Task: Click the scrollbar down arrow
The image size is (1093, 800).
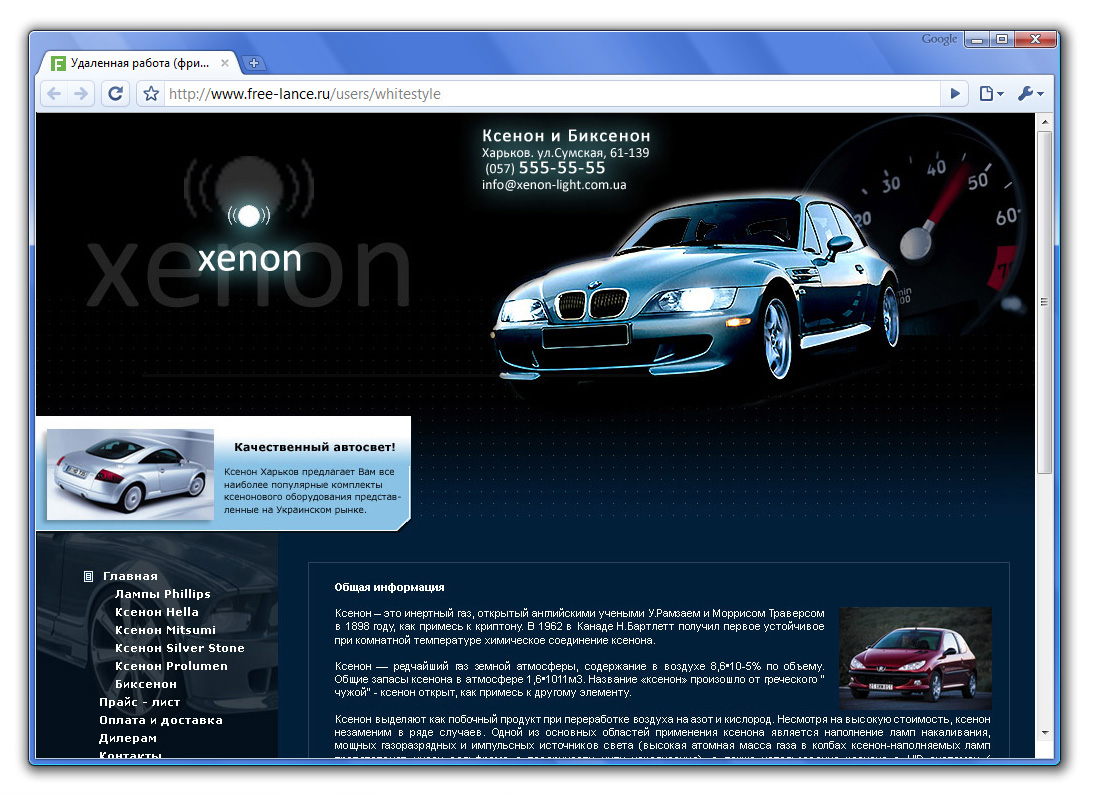Action: coord(1044,732)
